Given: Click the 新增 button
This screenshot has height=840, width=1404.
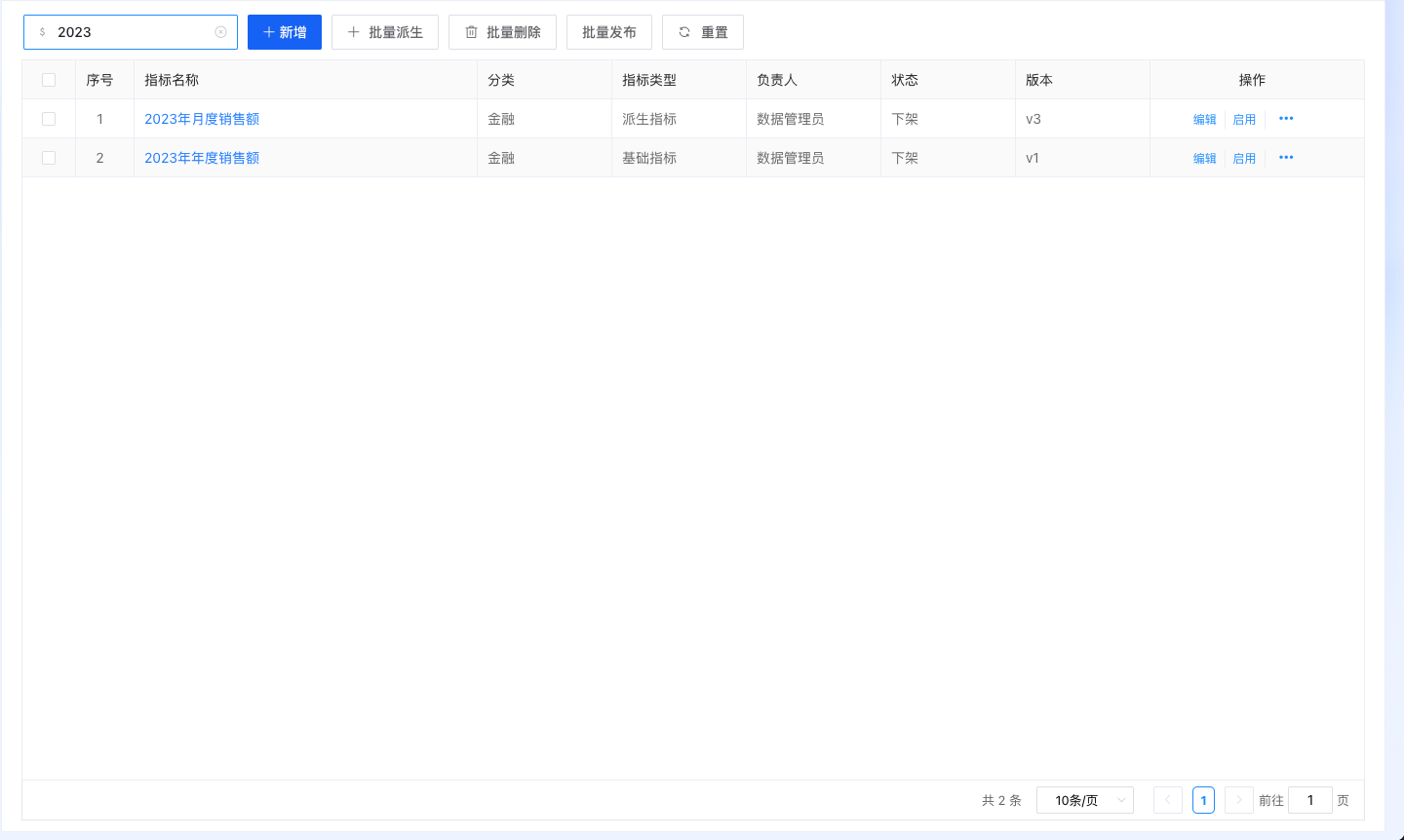Looking at the screenshot, I should (x=285, y=32).
